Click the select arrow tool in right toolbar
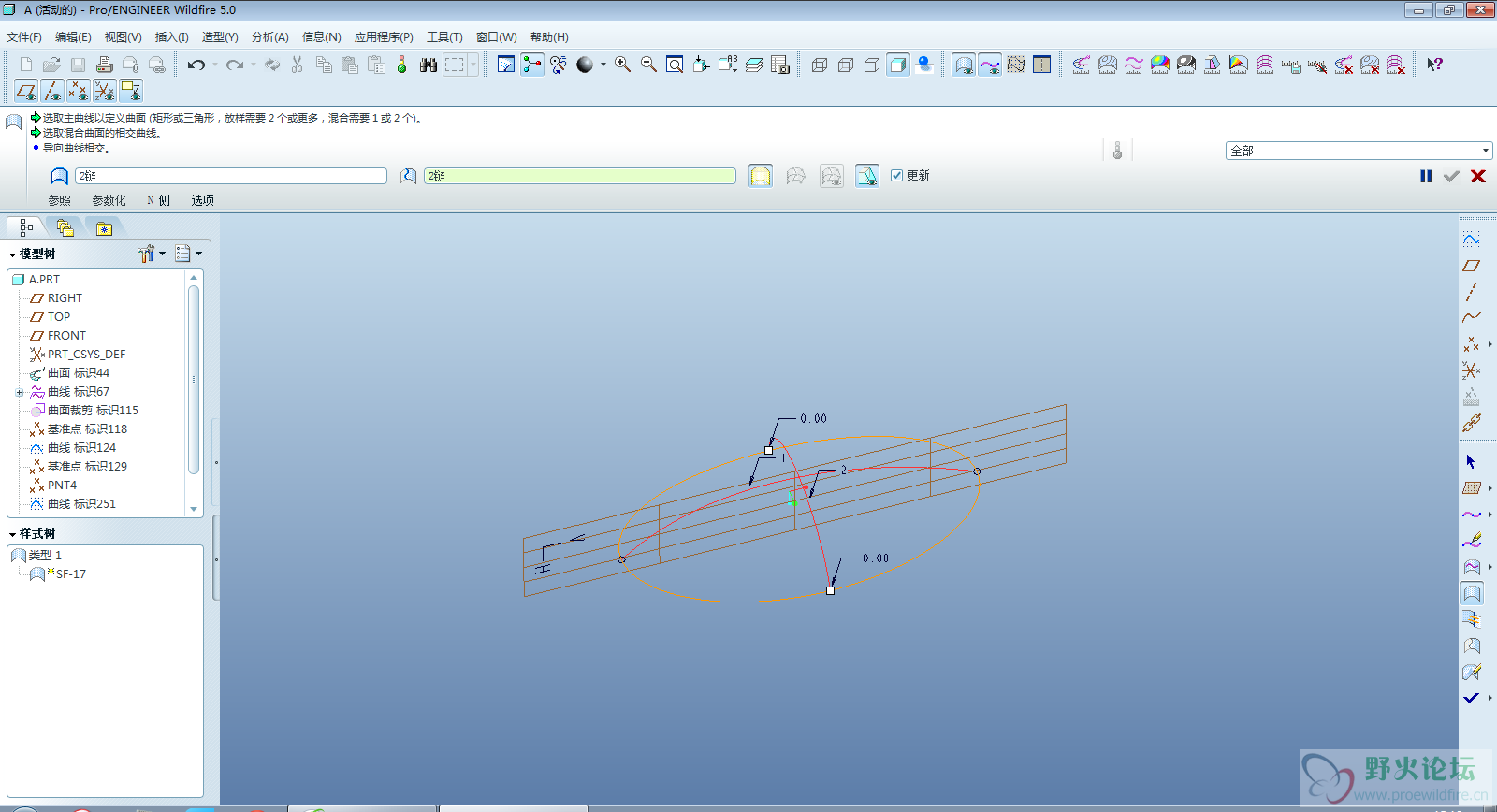 tap(1472, 462)
